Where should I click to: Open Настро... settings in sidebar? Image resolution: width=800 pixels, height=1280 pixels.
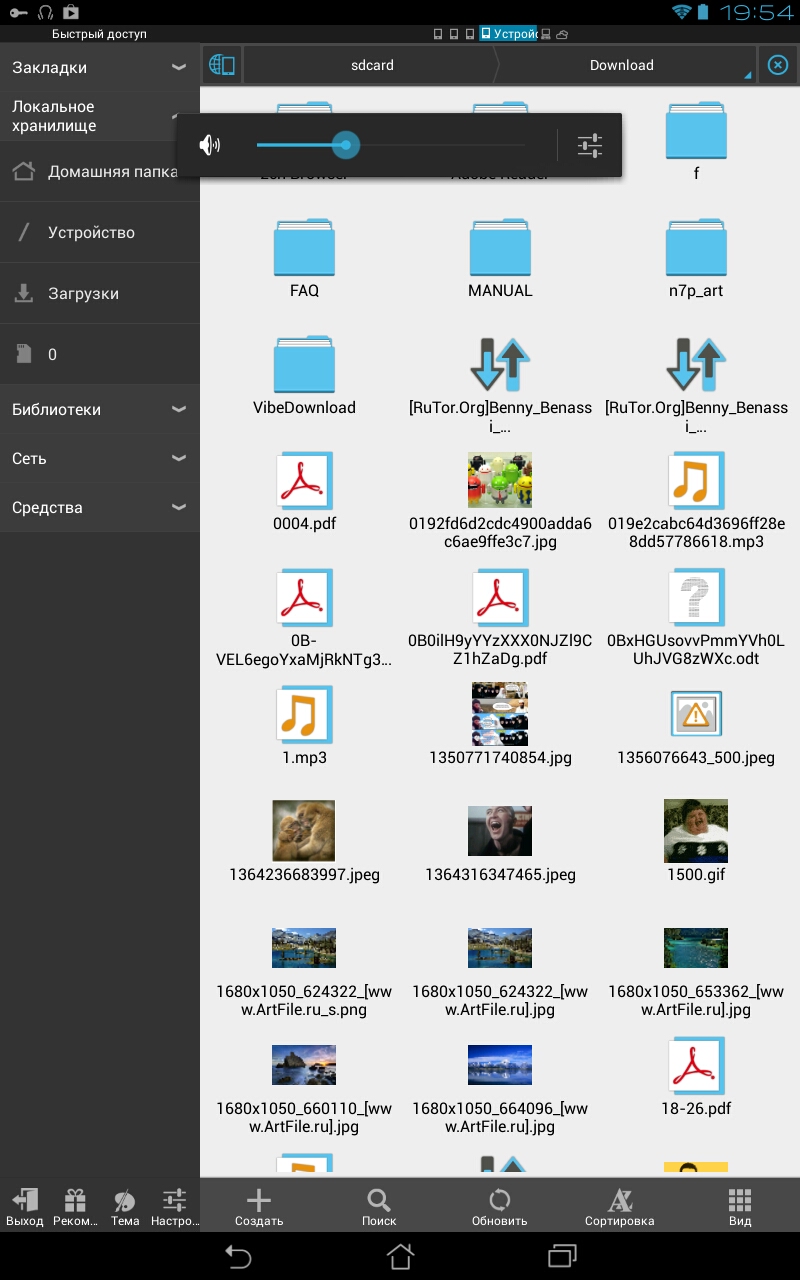(174, 1206)
